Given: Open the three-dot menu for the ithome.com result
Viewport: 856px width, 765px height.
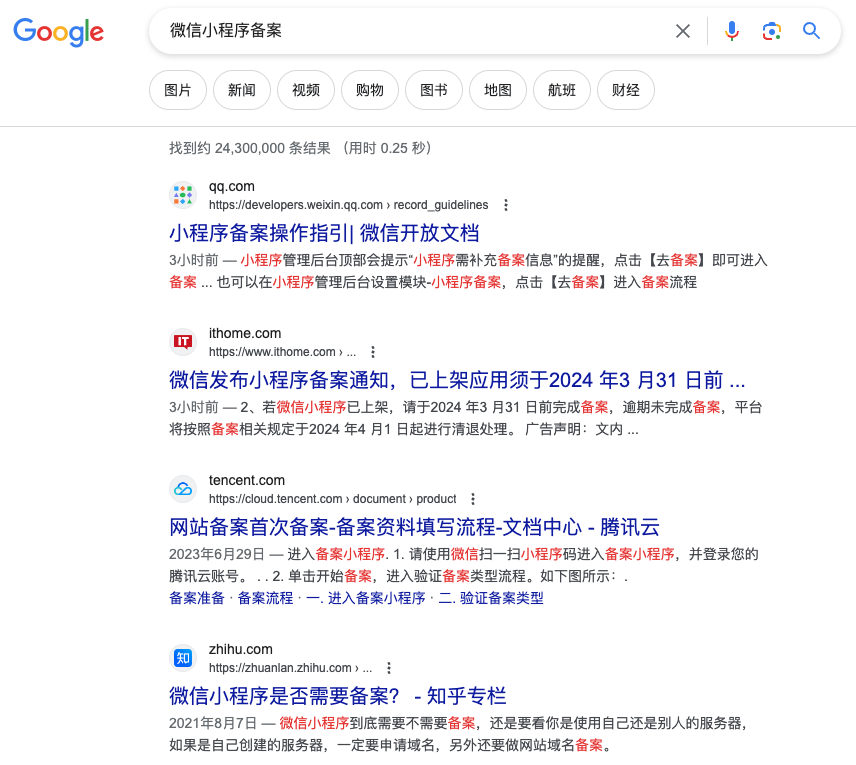Looking at the screenshot, I should pos(373,352).
